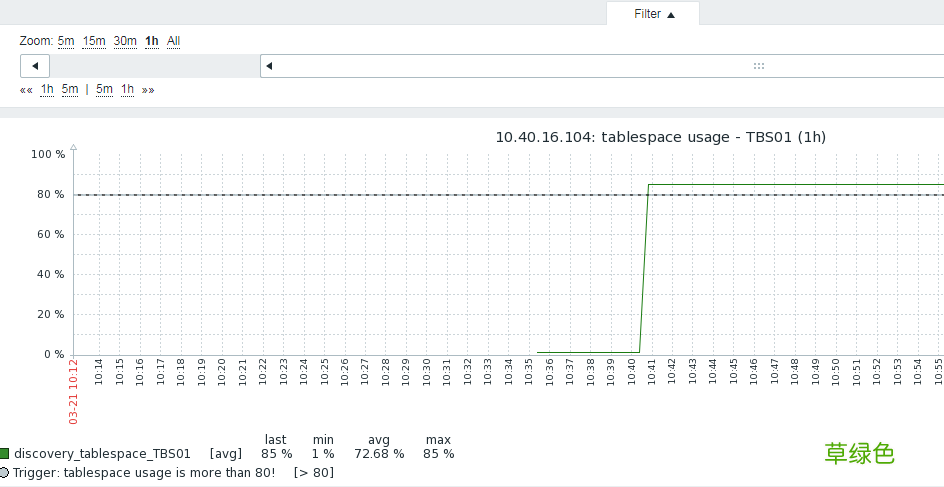The width and height of the screenshot is (944, 487).
Task: Select the 1h zoom level
Action: 152,41
